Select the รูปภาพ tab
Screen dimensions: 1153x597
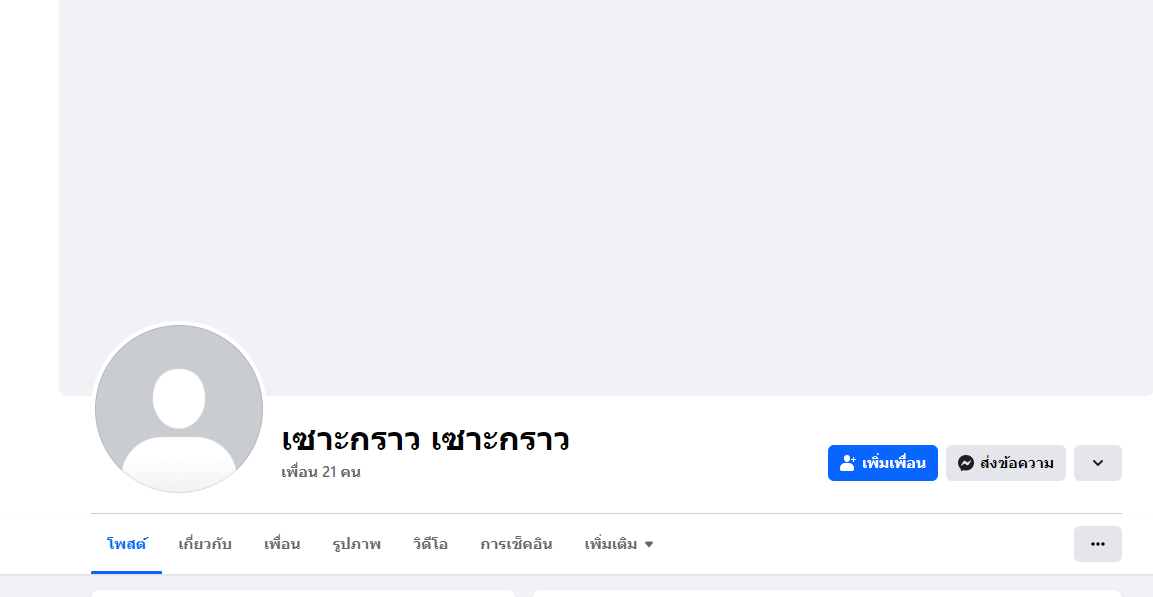[x=356, y=544]
